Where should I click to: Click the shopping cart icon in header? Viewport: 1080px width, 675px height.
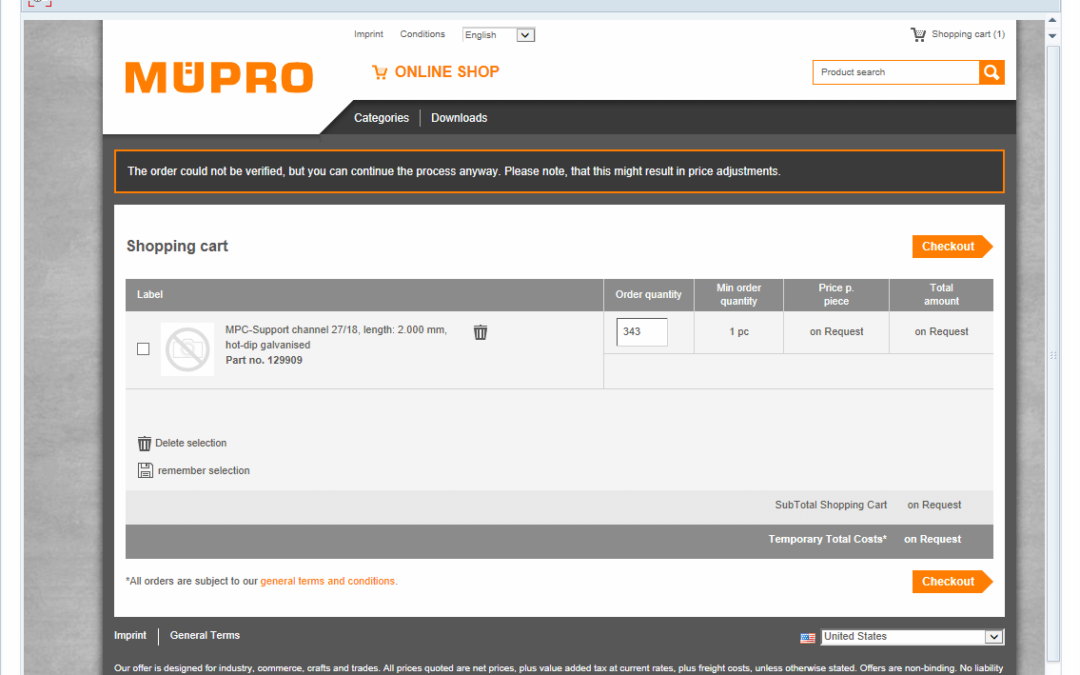click(x=917, y=34)
